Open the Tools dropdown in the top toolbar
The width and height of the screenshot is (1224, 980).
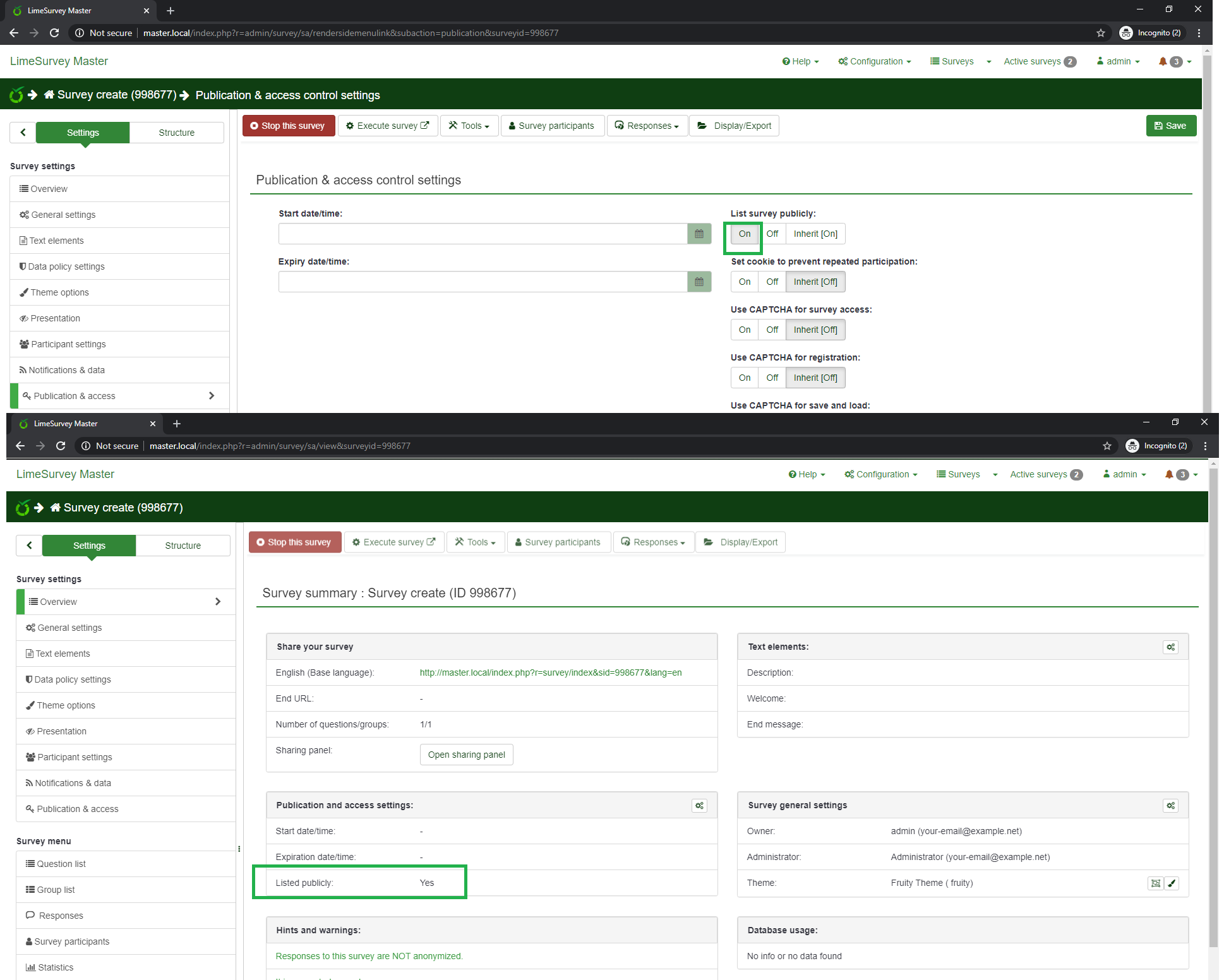(469, 126)
